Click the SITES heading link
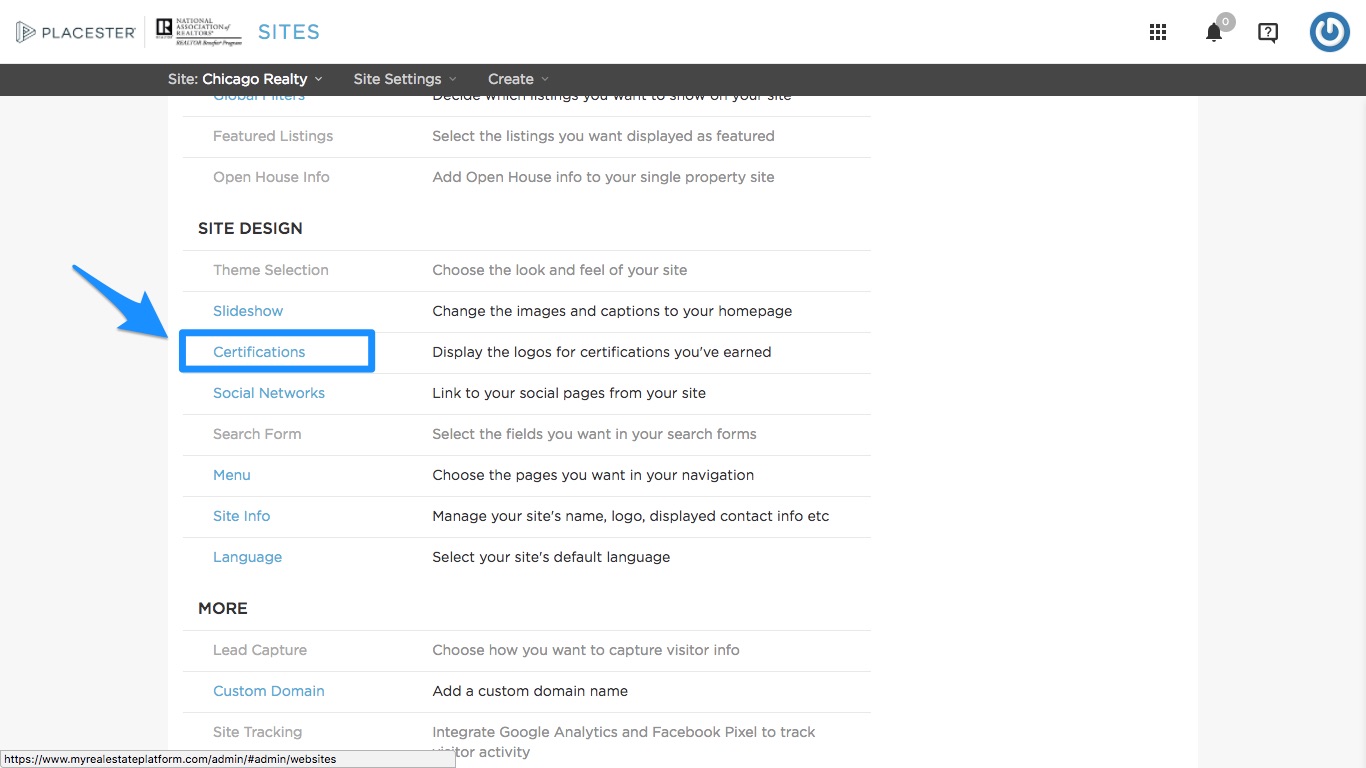Viewport: 1366px width, 768px height. (289, 32)
